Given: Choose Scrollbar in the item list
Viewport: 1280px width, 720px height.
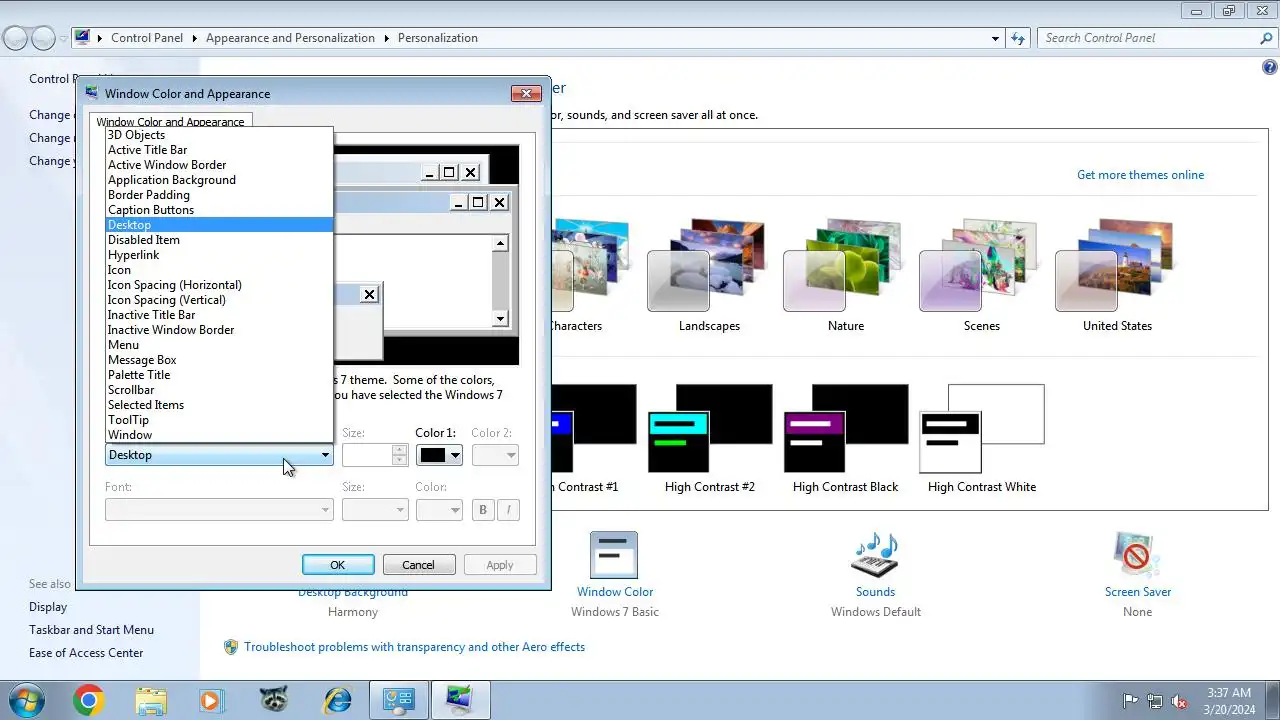Looking at the screenshot, I should click(219, 390).
